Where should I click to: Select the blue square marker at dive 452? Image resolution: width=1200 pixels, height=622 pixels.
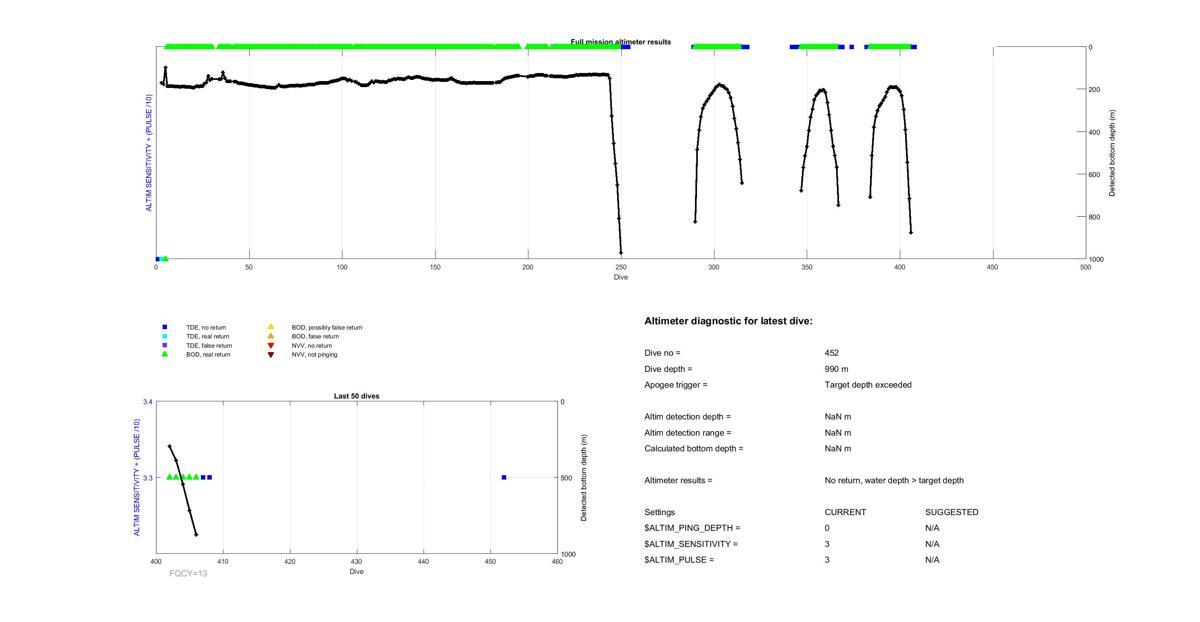coord(504,477)
